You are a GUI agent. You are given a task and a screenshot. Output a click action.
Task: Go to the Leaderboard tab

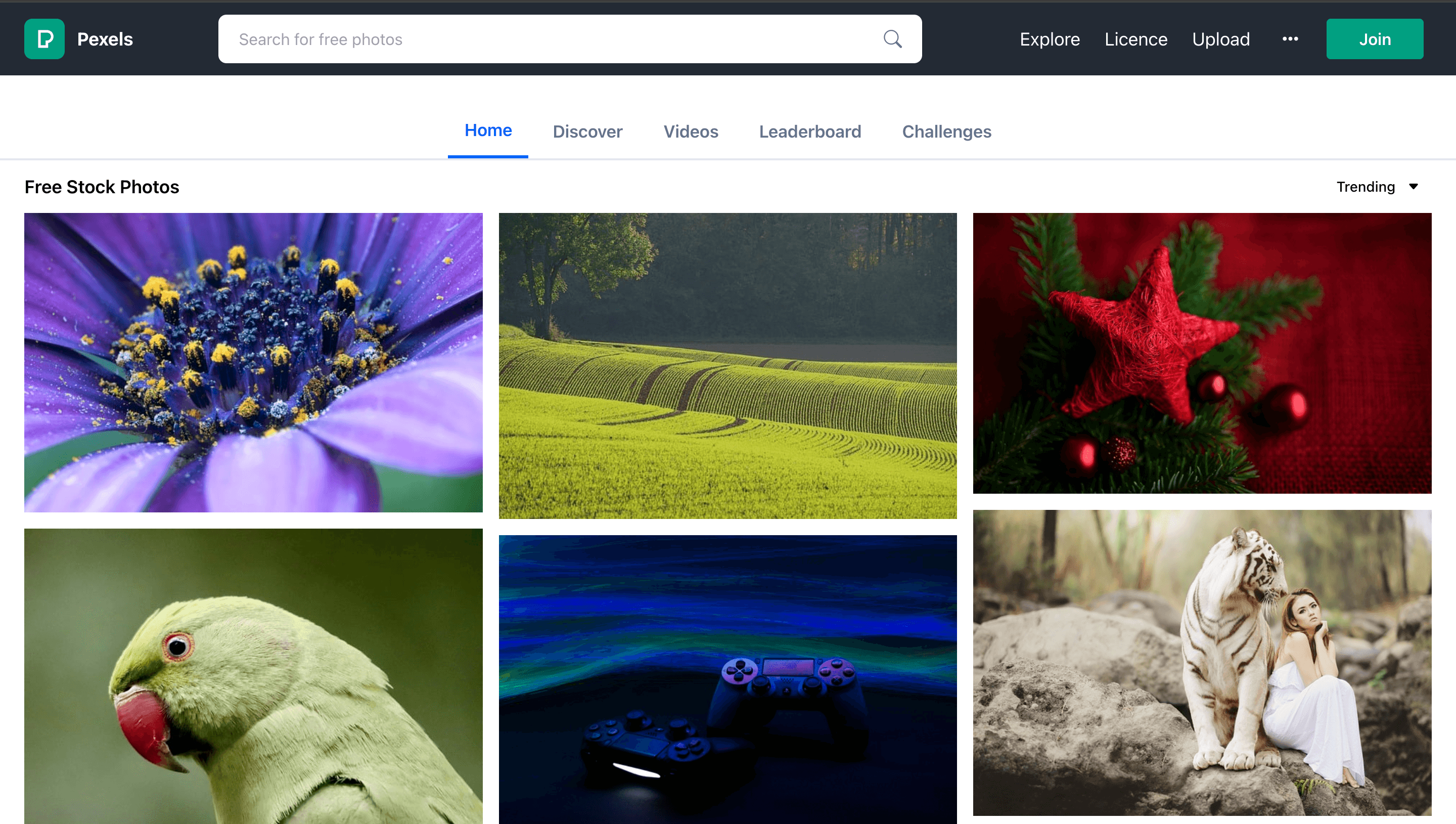tap(810, 132)
